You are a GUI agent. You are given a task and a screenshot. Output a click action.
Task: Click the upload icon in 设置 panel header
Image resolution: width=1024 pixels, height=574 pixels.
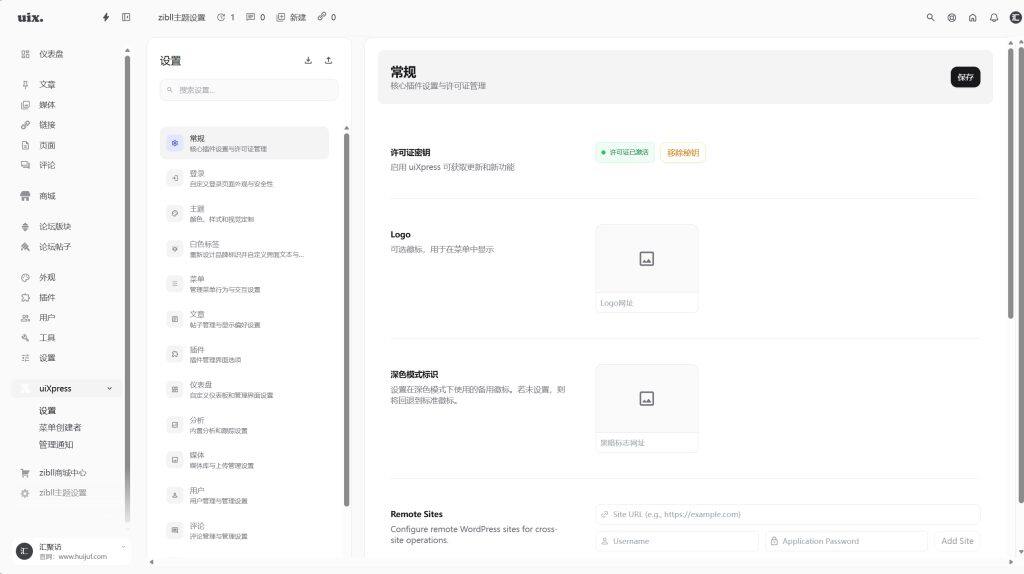pyautogui.click(x=328, y=61)
